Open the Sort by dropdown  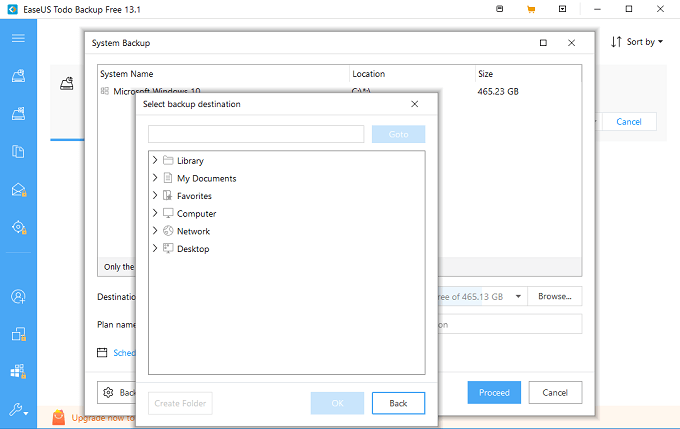click(x=645, y=42)
